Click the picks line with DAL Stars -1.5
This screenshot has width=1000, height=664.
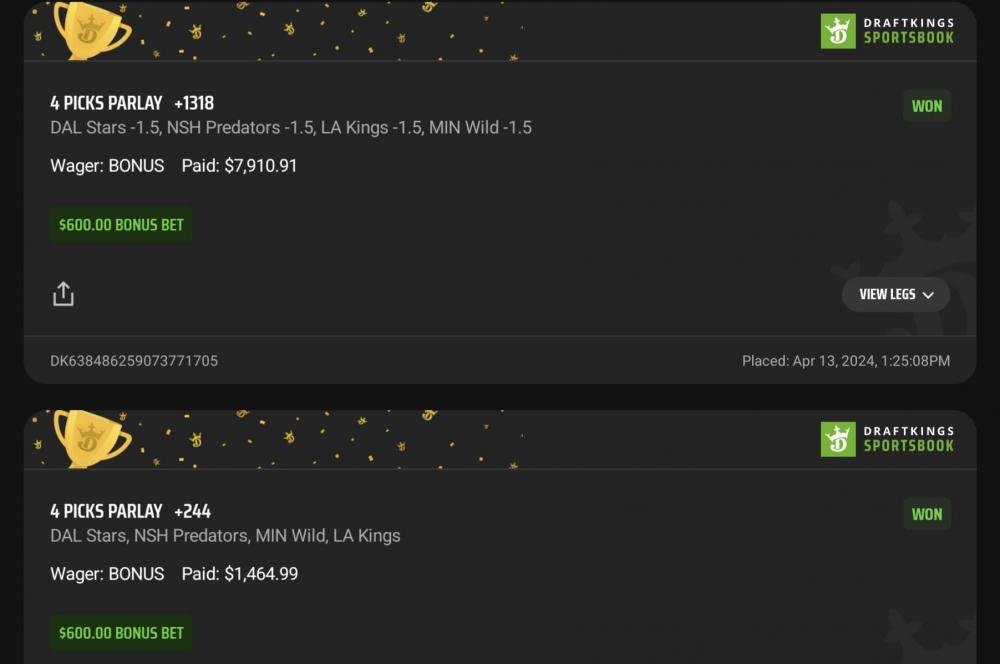pos(291,128)
